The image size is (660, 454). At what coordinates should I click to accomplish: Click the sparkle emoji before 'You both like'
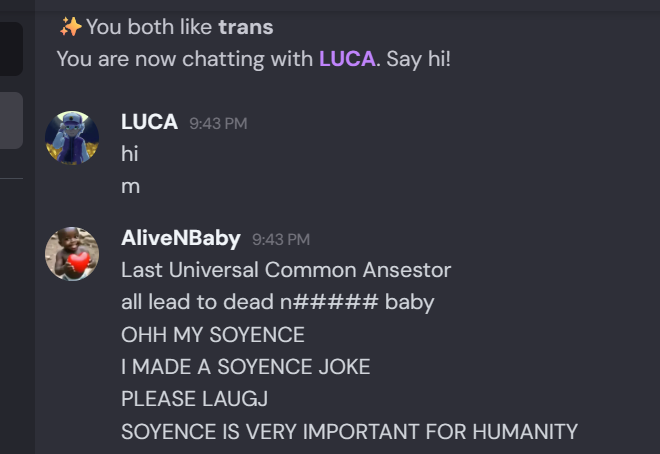(70, 27)
